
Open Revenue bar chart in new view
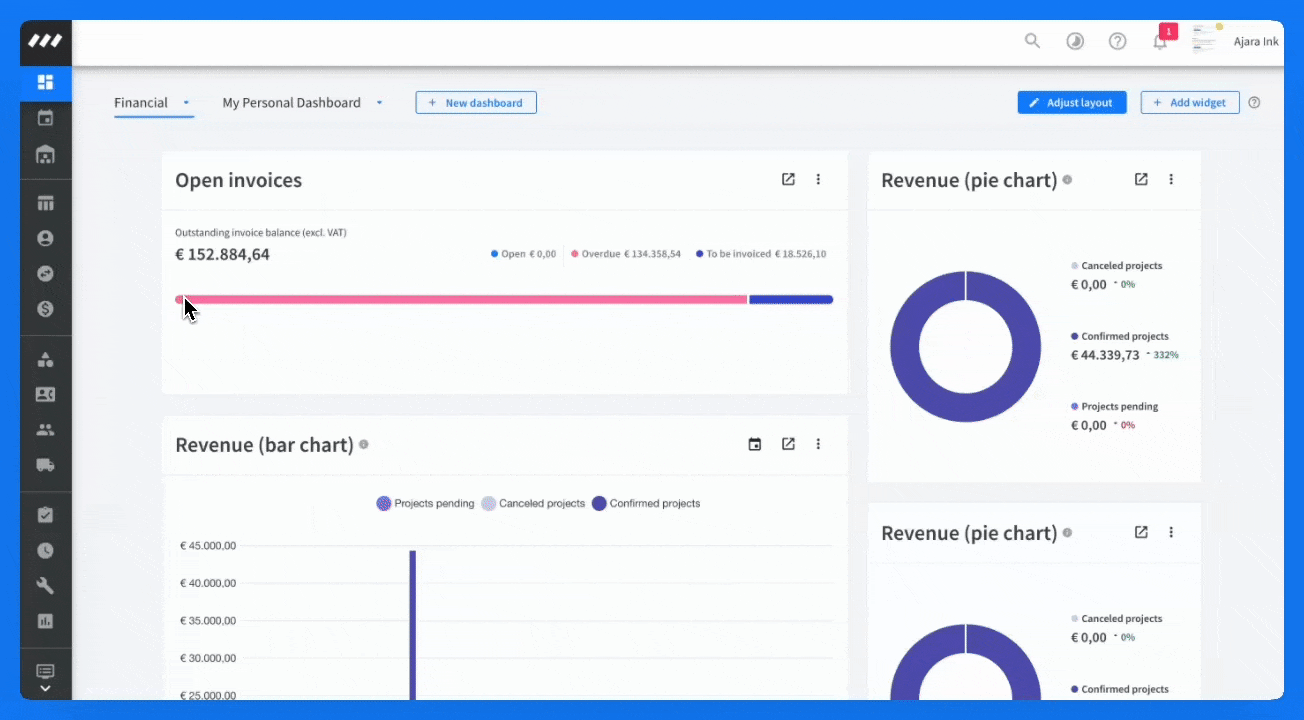pos(788,444)
